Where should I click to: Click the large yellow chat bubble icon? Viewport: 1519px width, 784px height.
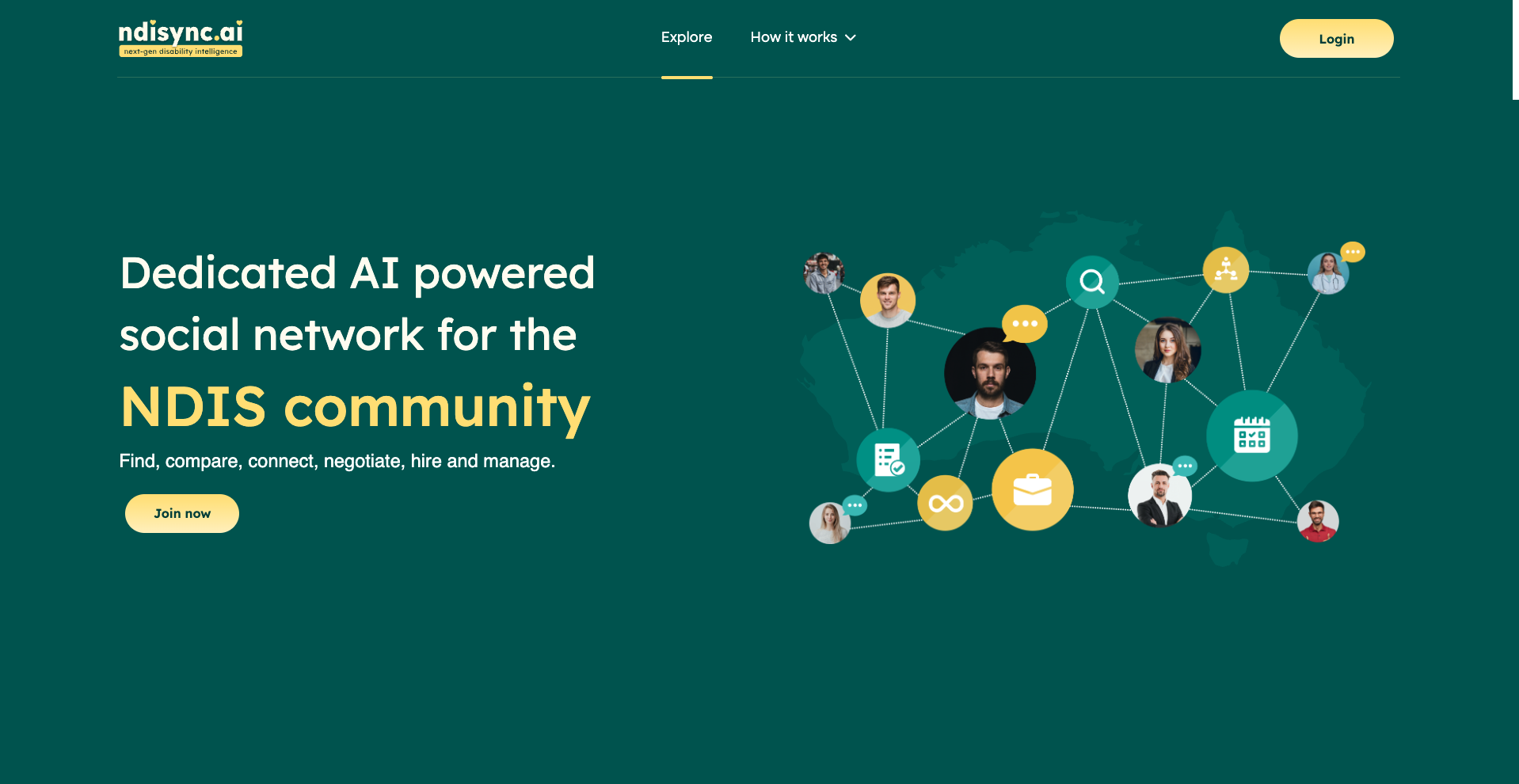(x=1025, y=323)
